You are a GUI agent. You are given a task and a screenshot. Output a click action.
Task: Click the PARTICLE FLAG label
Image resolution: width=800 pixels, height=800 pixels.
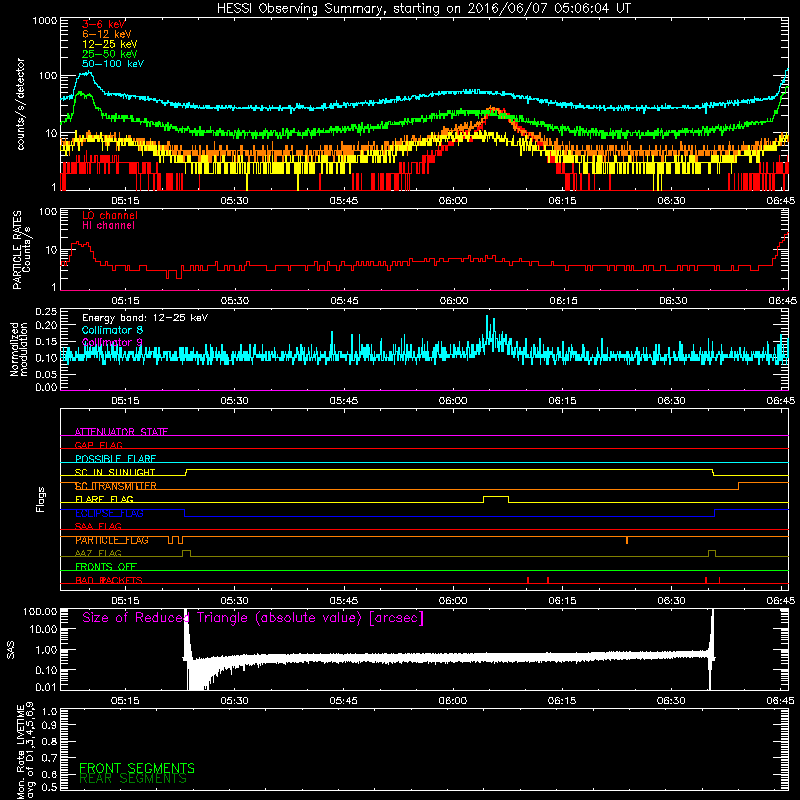[112, 540]
